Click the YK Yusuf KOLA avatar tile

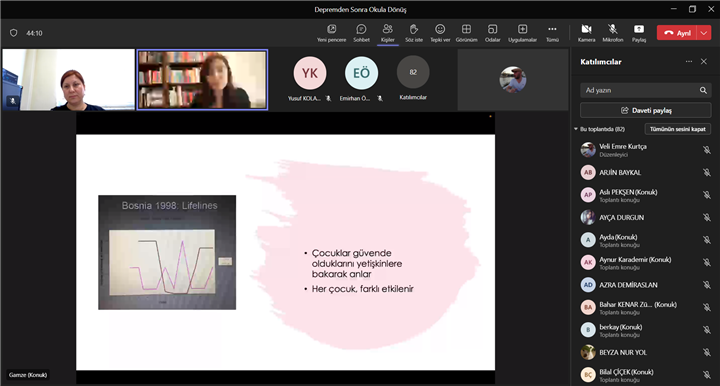[x=309, y=73]
